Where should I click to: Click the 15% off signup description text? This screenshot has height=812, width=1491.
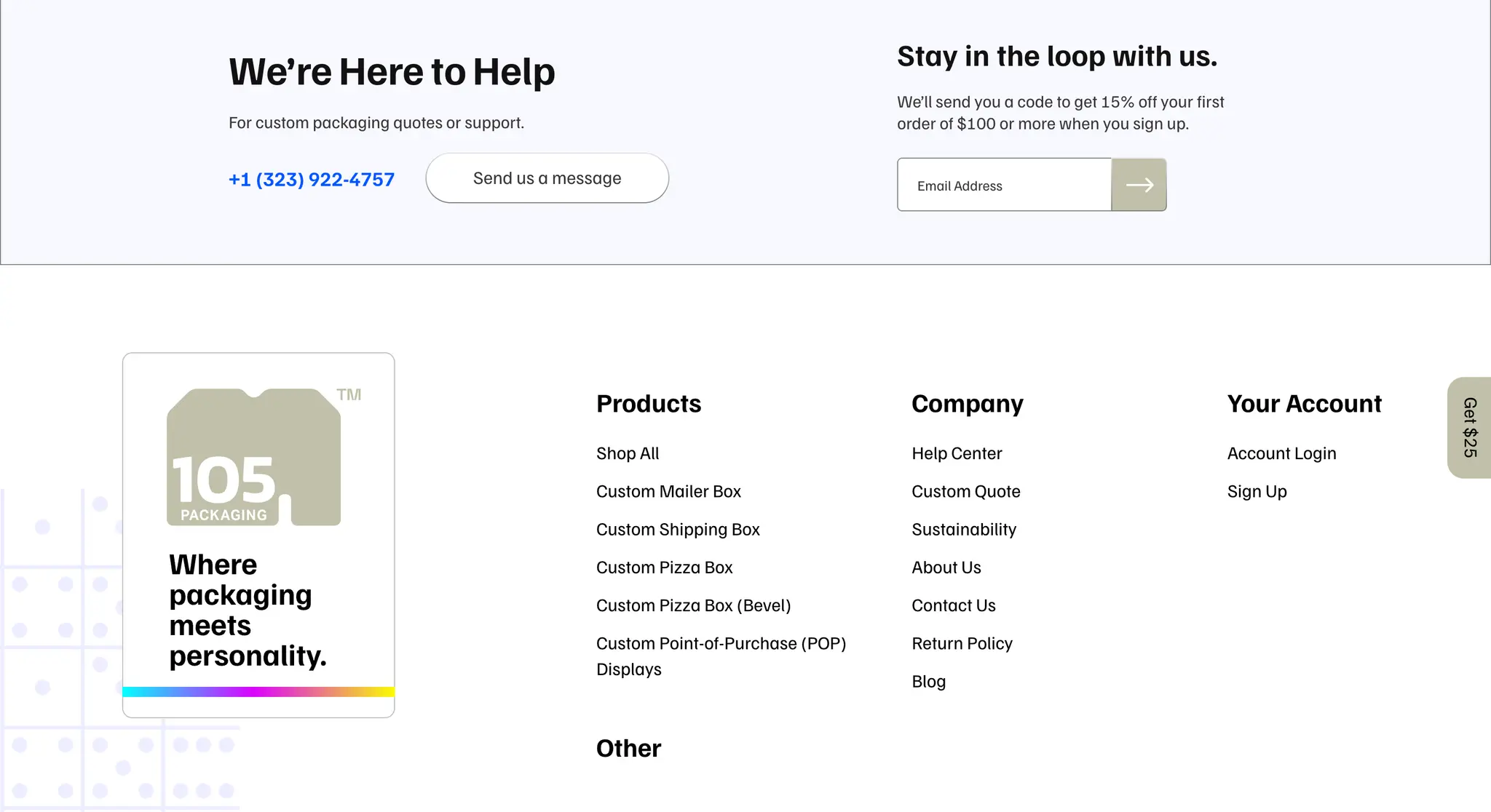(x=1060, y=113)
